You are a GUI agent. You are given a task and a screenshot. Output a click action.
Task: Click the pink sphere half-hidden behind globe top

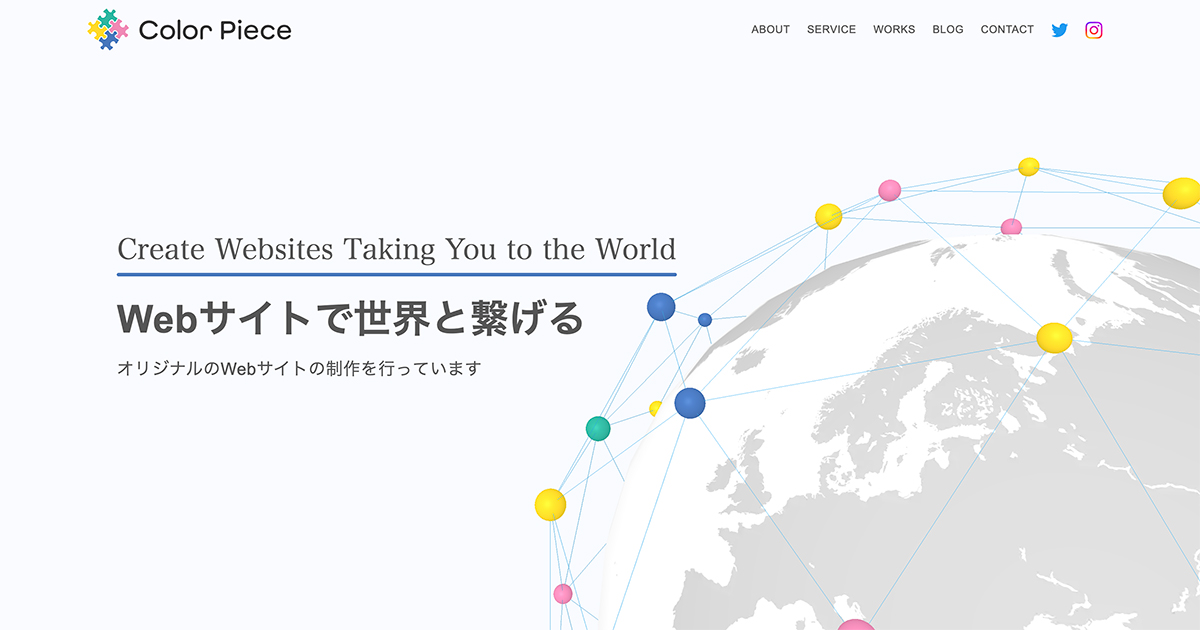pyautogui.click(x=1011, y=227)
